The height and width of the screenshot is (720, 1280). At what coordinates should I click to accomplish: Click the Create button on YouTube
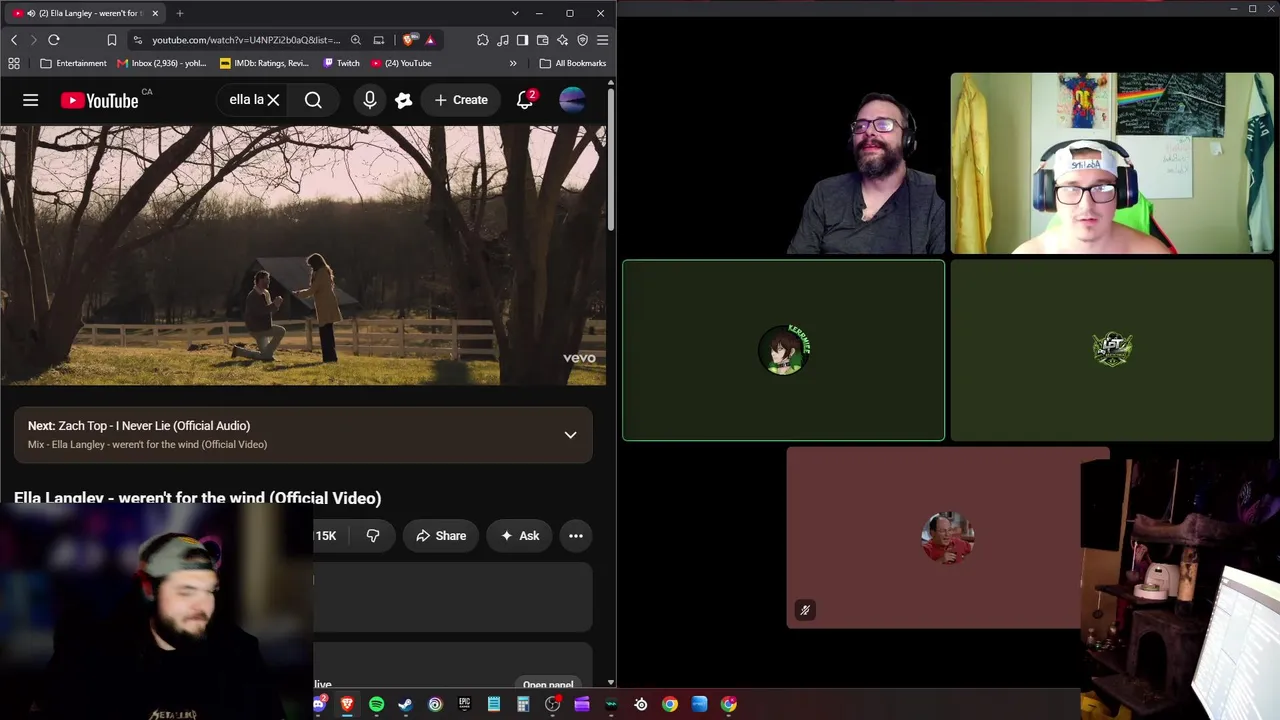(x=461, y=100)
